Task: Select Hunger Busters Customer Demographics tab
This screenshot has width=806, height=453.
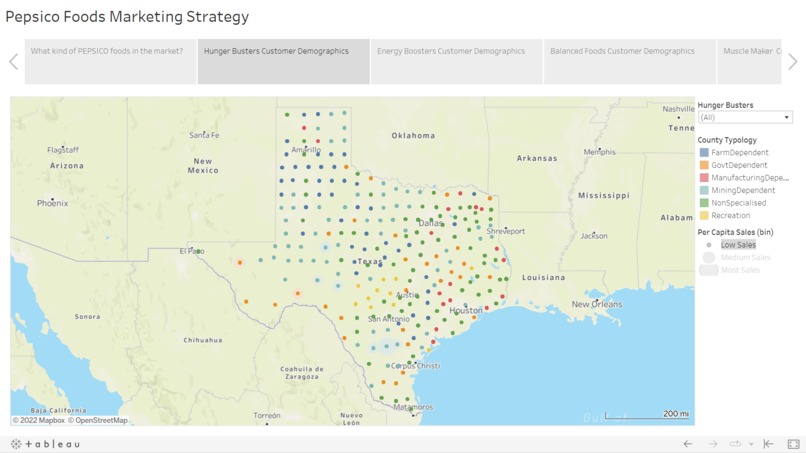Action: 283,61
